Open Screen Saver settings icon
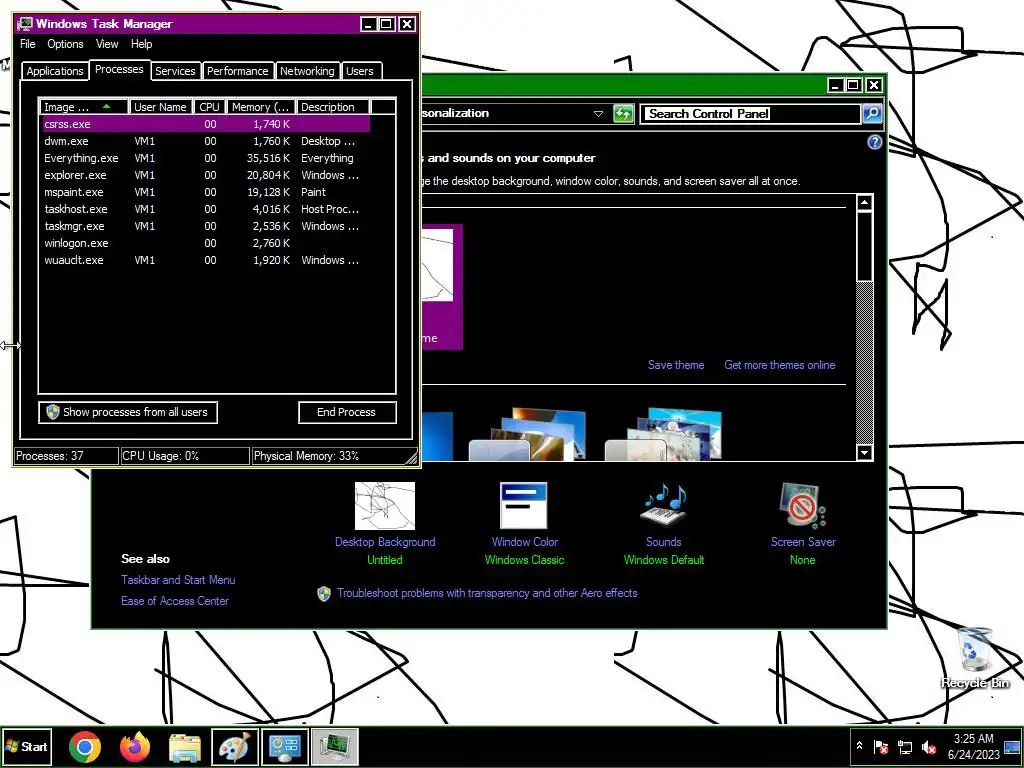1024x768 pixels. tap(803, 505)
